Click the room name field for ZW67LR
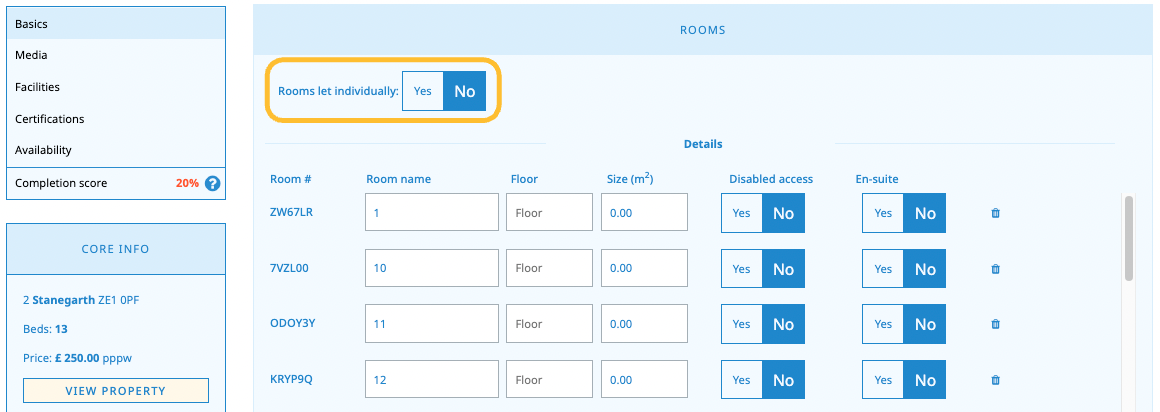1160x412 pixels. pos(432,213)
